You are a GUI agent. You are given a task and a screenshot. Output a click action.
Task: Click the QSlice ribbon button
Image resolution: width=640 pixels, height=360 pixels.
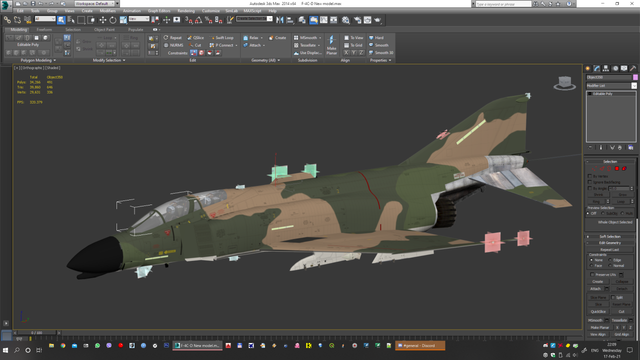(x=196, y=38)
